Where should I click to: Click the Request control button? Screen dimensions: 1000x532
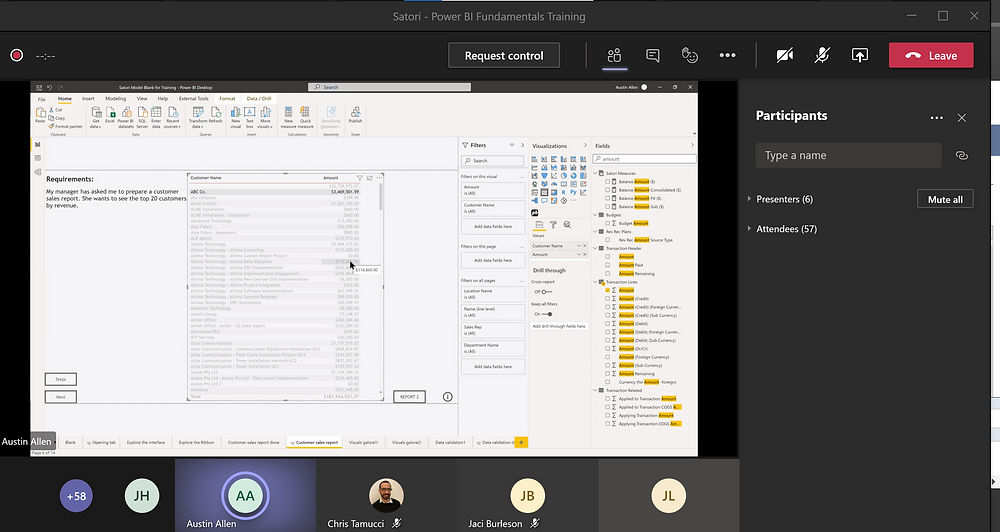pos(504,55)
